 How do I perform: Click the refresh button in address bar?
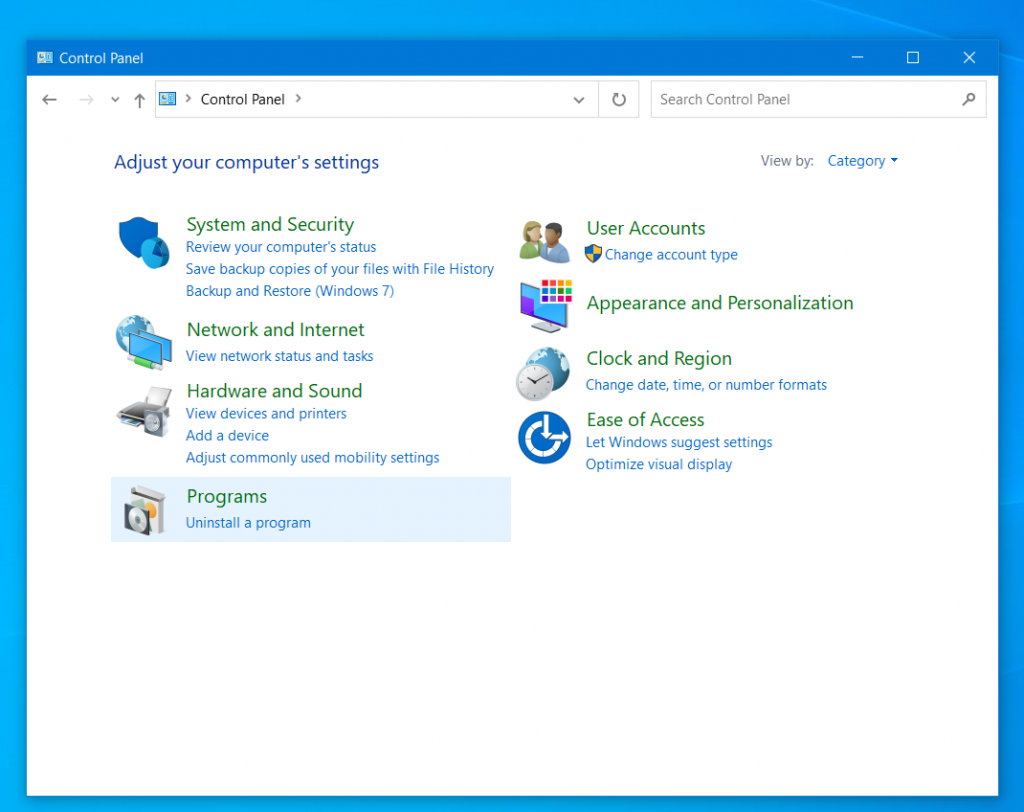(x=617, y=99)
